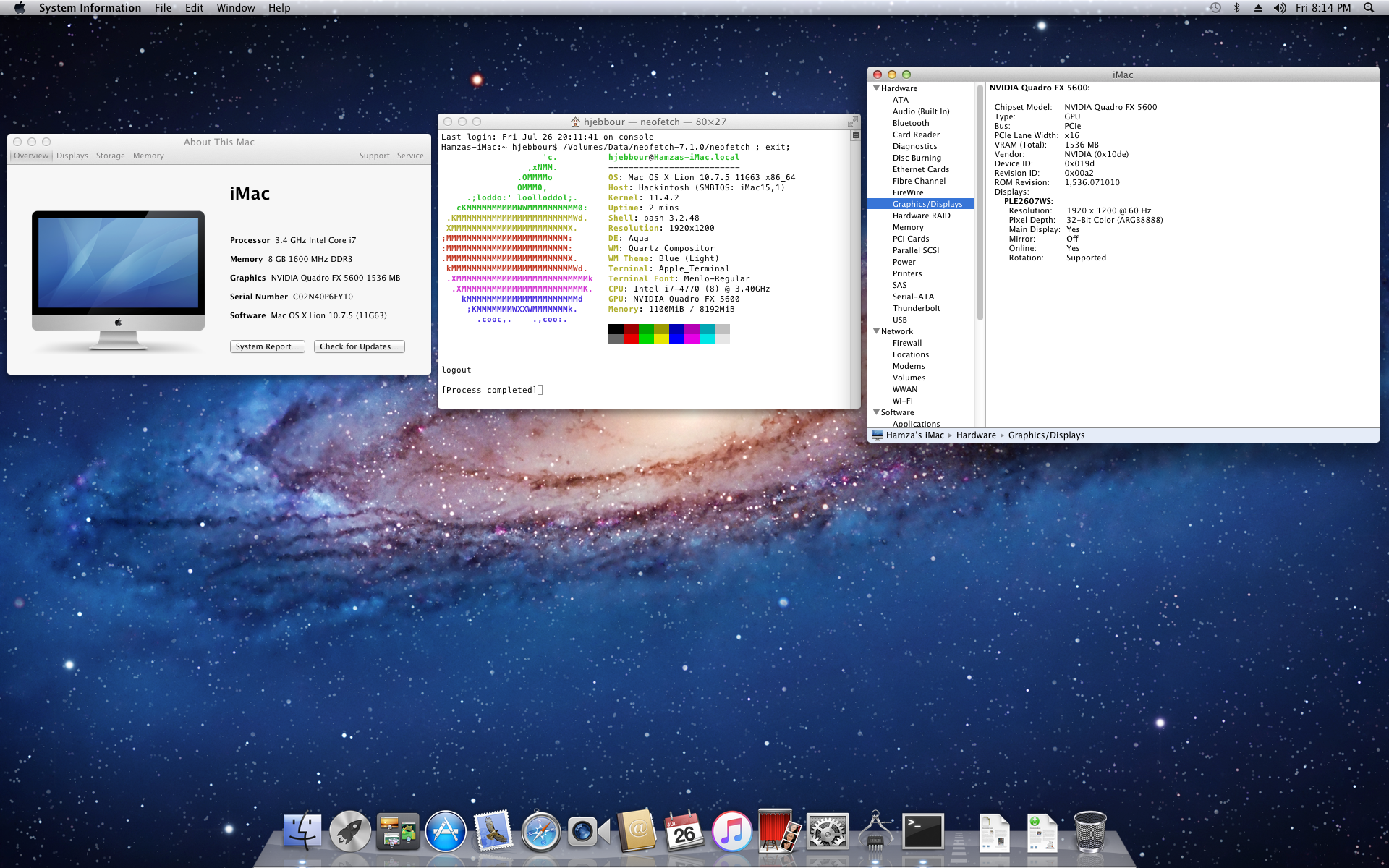
Task: Collapse the Network section triangle
Action: [x=876, y=331]
